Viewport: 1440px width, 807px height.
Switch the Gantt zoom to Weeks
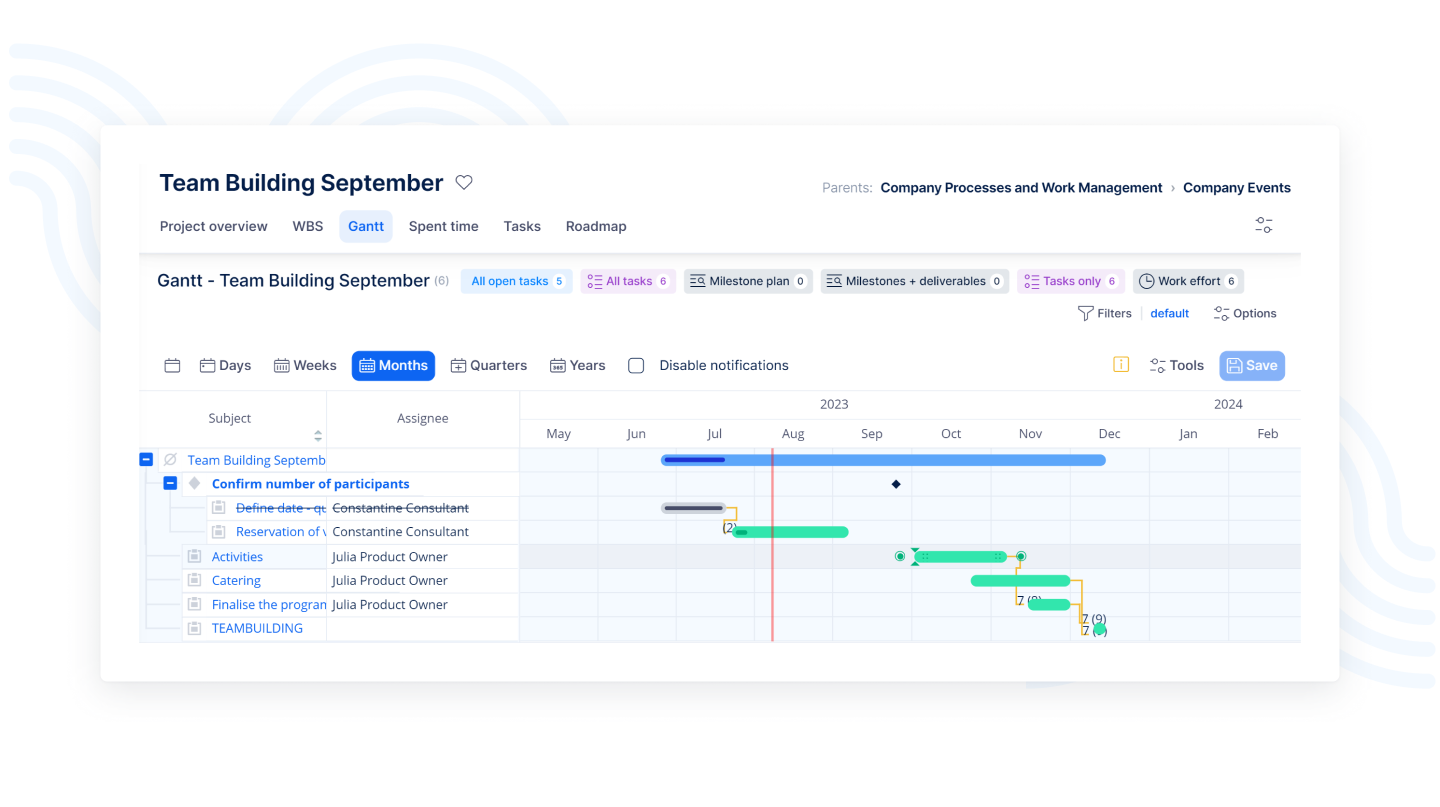[305, 366]
